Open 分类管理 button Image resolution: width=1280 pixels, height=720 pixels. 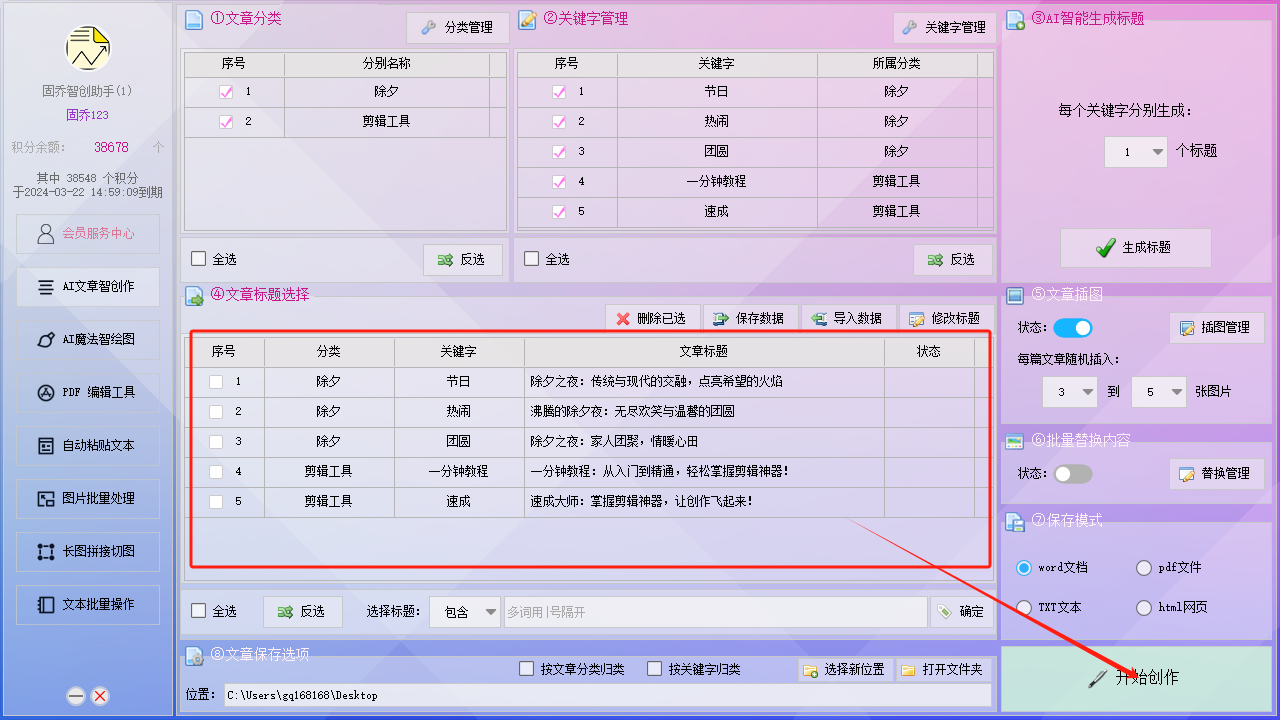tap(457, 28)
